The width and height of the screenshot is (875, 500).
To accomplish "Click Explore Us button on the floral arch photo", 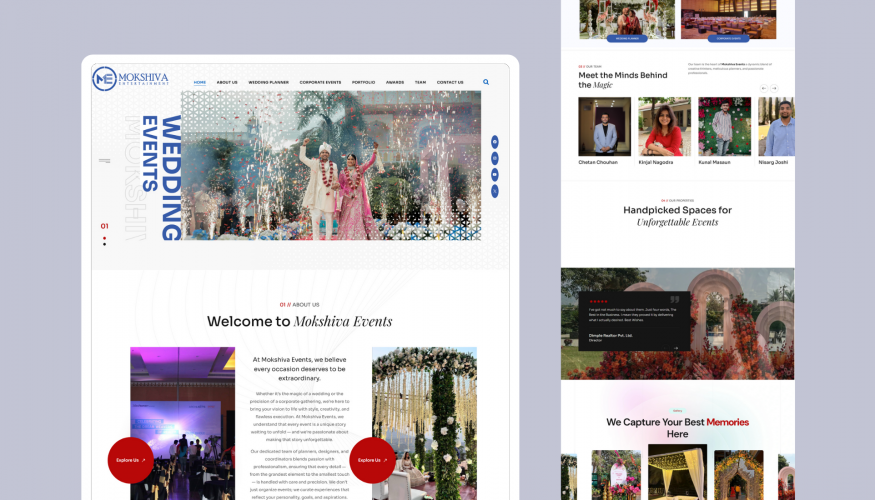I will (372, 460).
